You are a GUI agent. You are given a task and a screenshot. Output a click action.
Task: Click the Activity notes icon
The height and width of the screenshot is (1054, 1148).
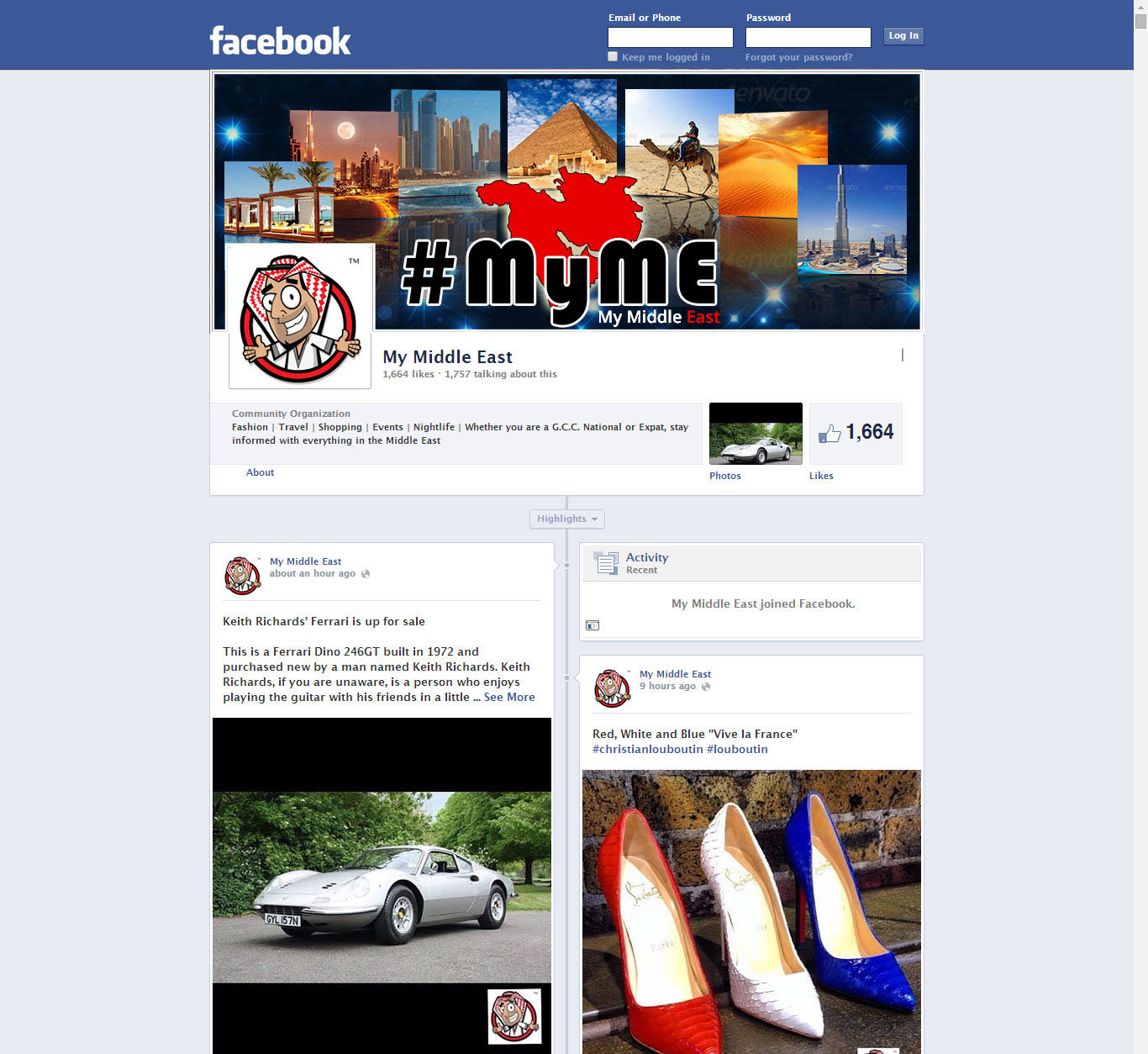[x=606, y=562]
